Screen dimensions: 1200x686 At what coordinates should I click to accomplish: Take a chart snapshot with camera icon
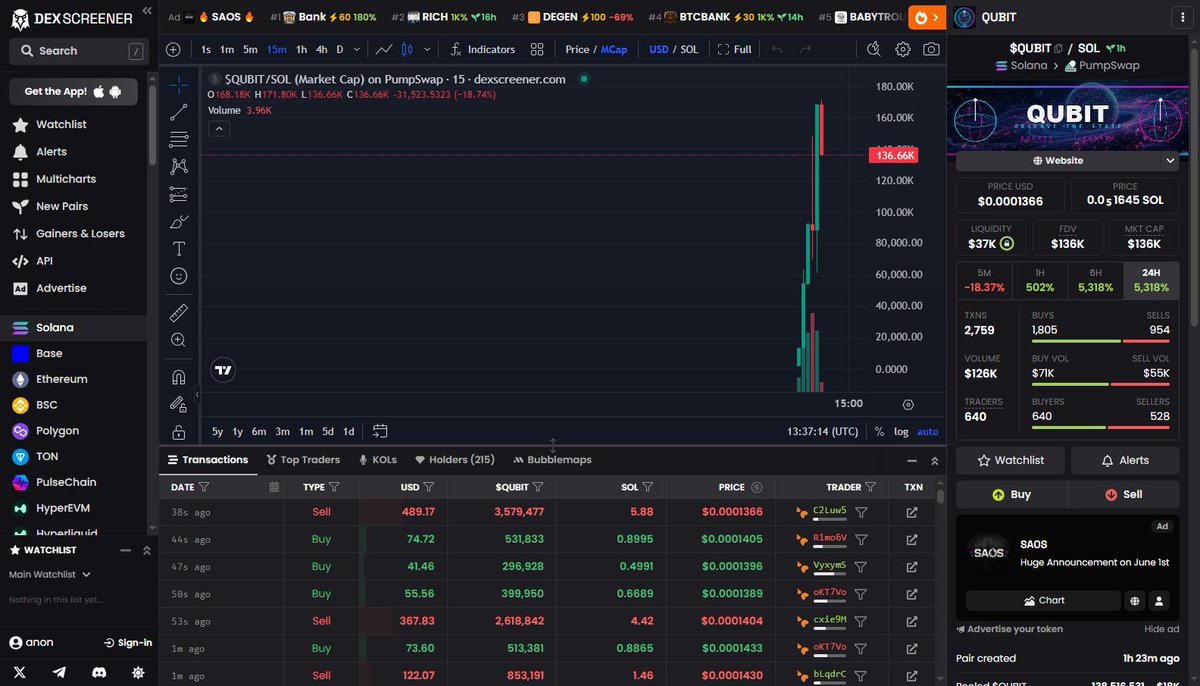pos(931,49)
